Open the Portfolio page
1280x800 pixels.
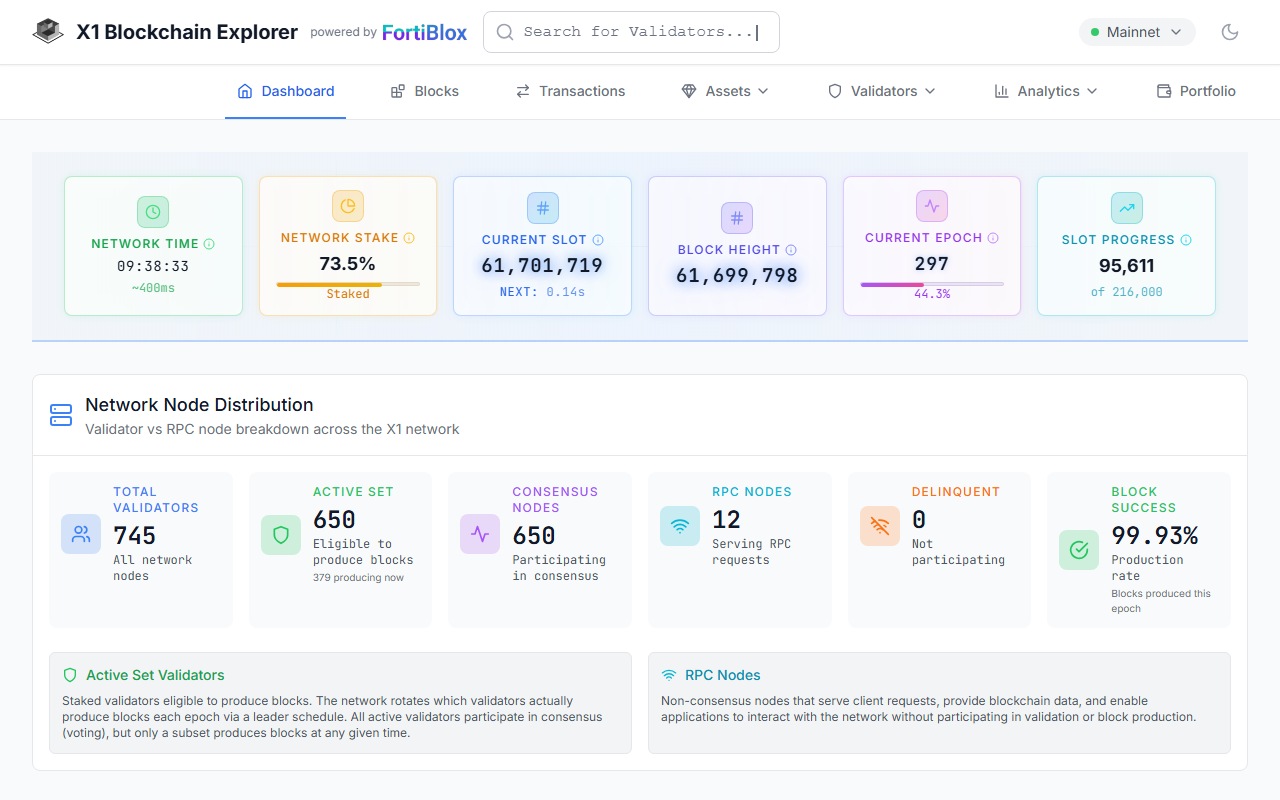[1196, 91]
